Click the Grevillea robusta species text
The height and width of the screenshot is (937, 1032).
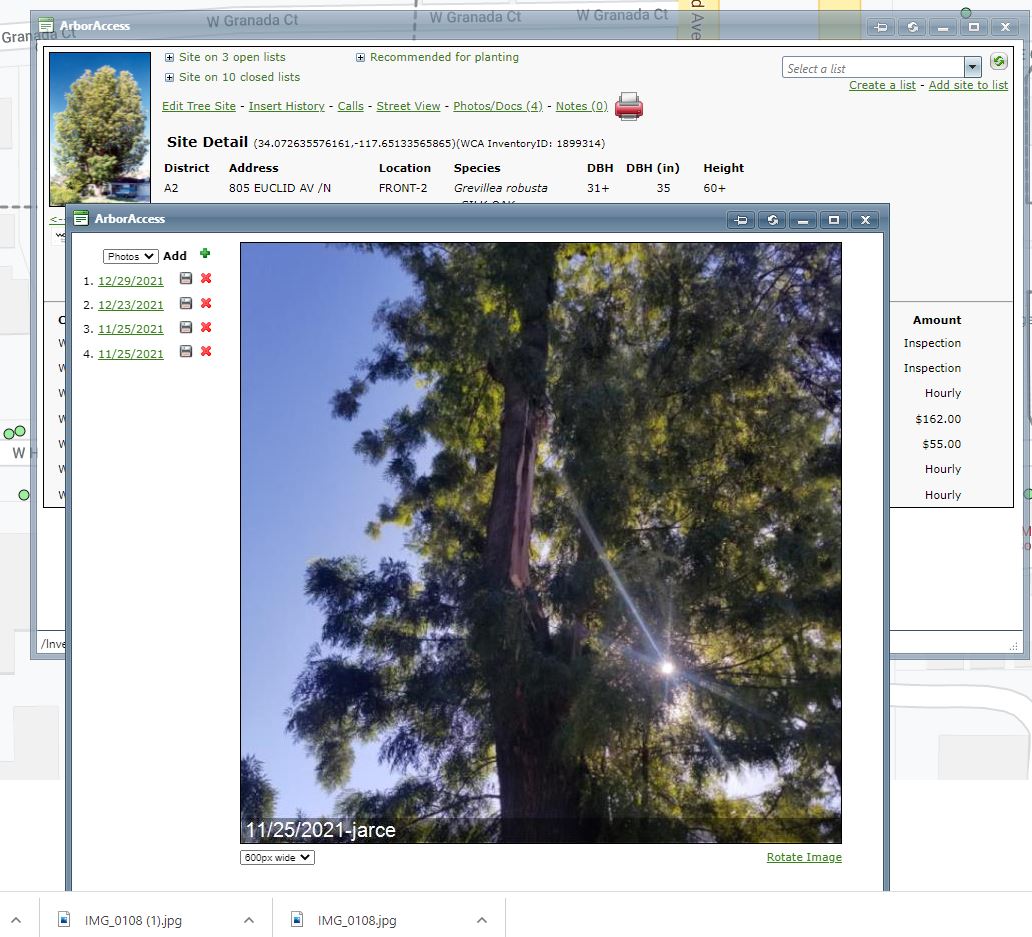(x=500, y=188)
